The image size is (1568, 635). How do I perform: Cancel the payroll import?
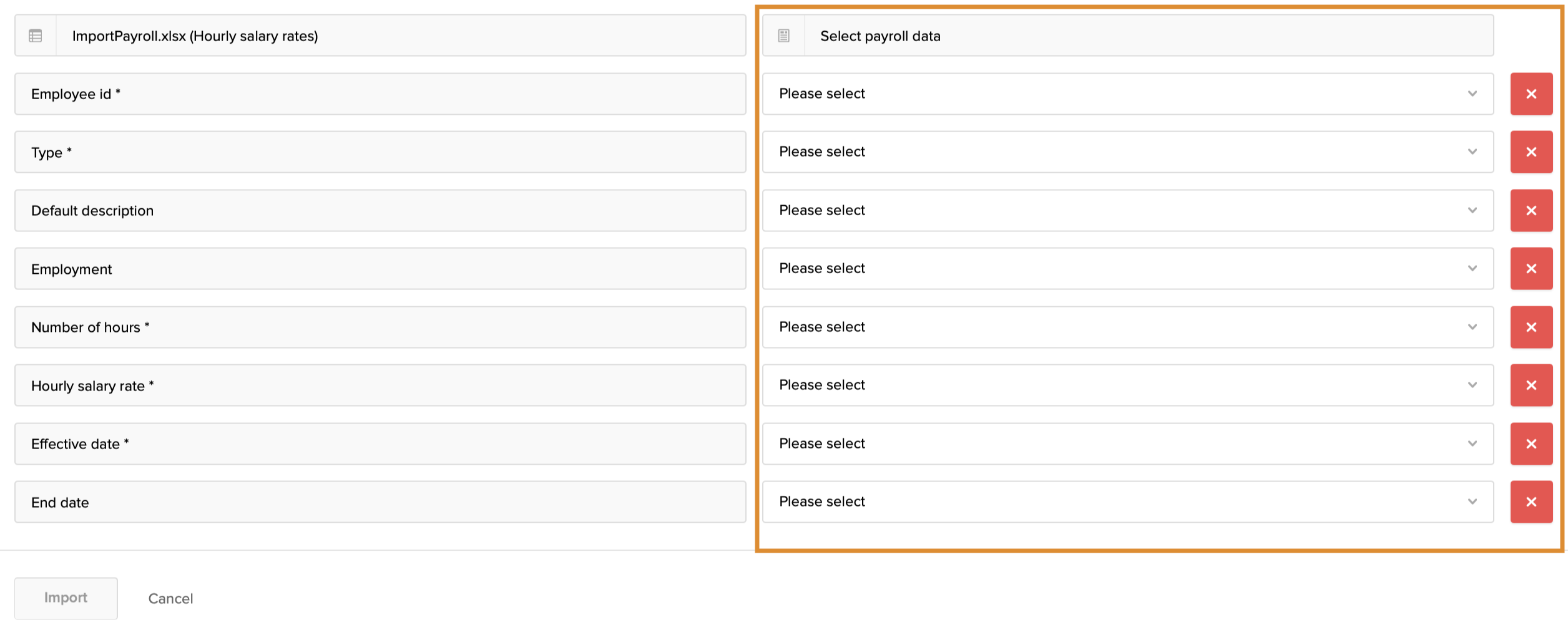[x=170, y=598]
